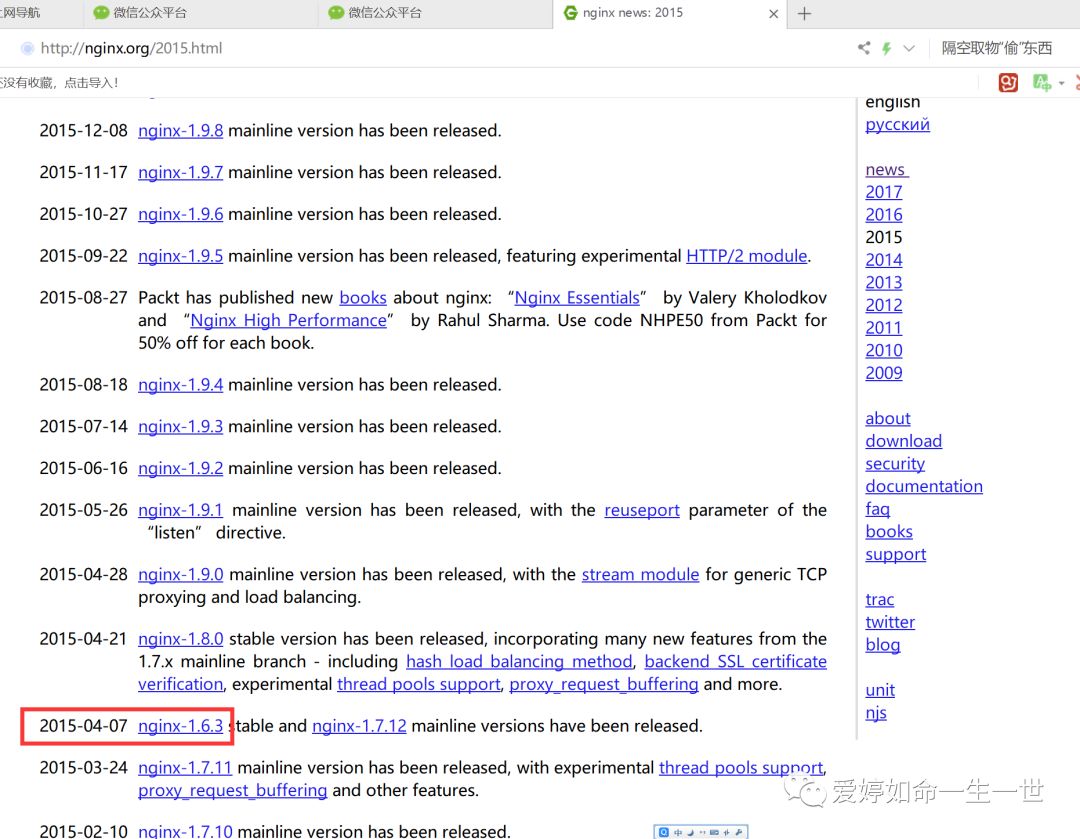Follow the stream module link

641,574
